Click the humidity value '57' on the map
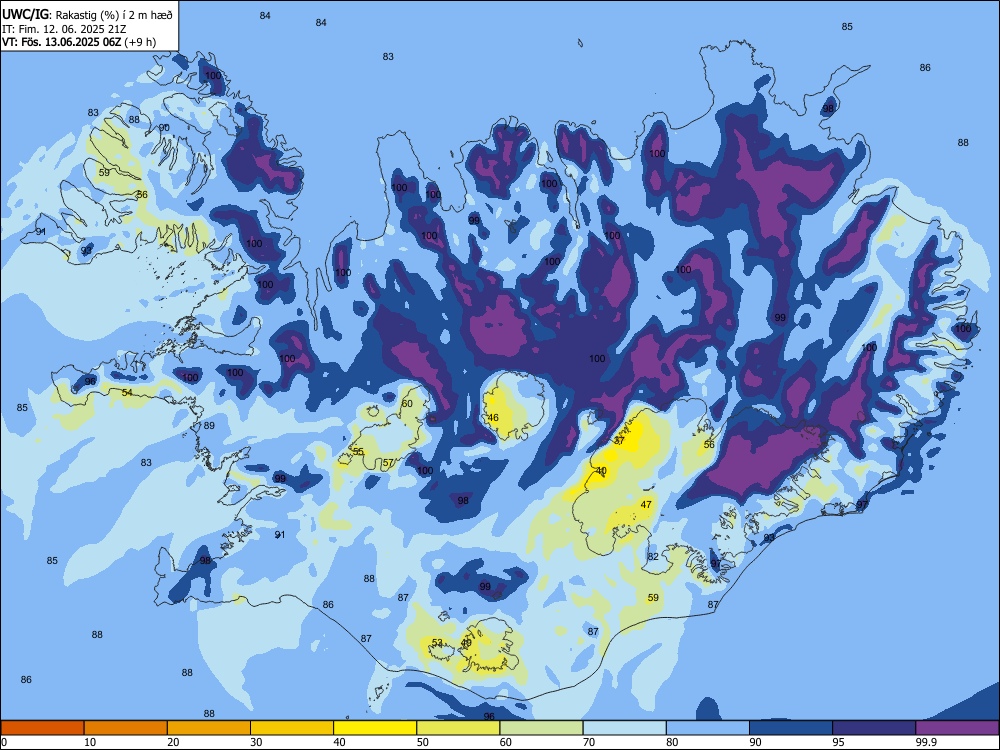 pos(388,463)
